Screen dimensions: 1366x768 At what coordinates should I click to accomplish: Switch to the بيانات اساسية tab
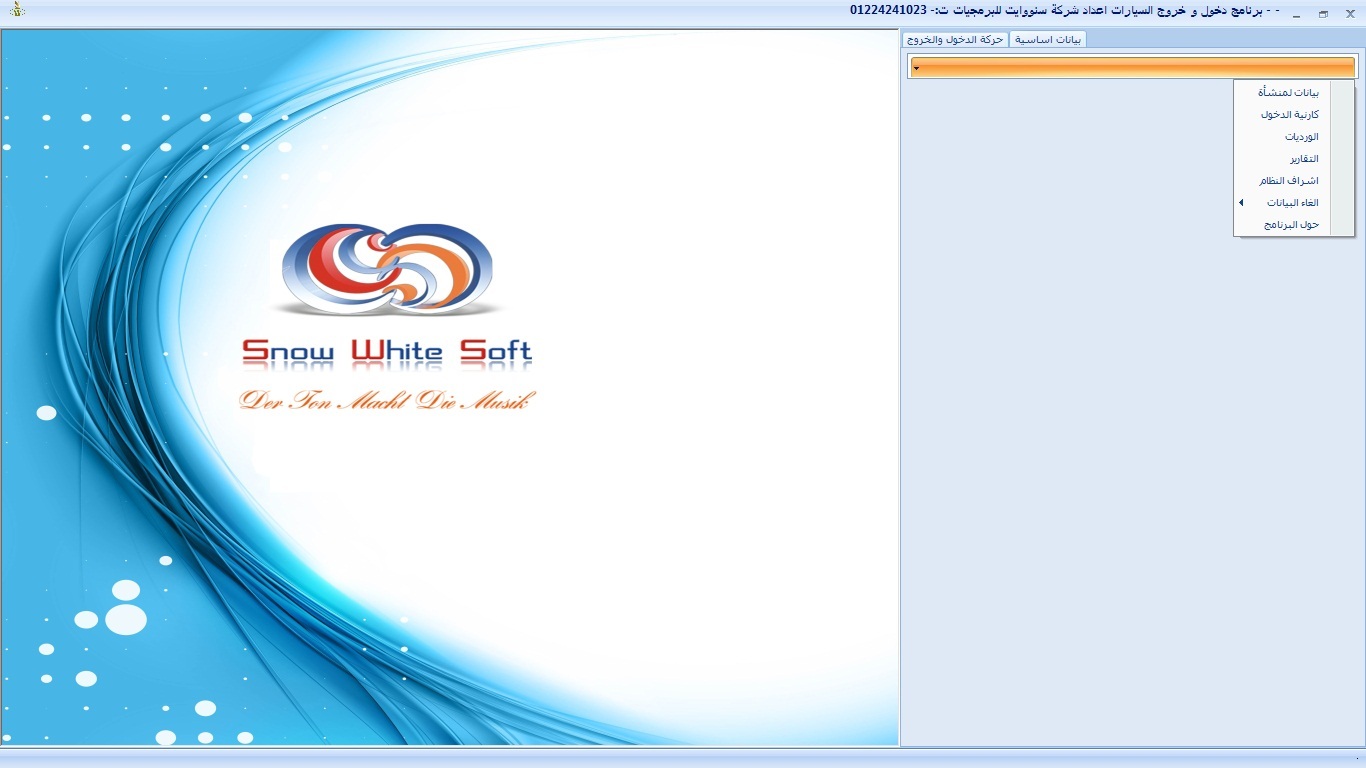1048,40
